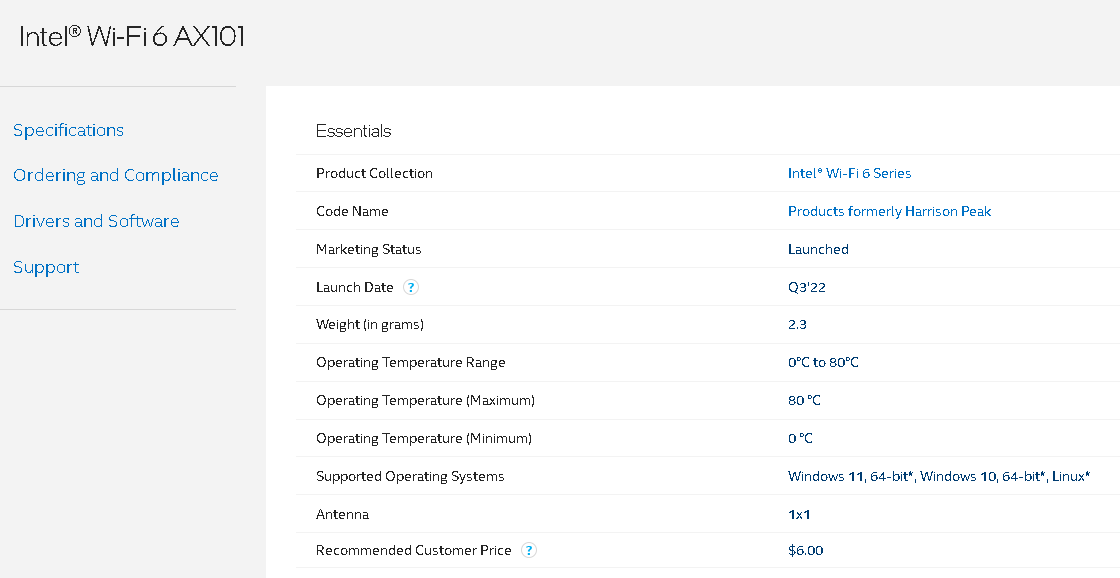Go to Ordering and Compliance
1120x578 pixels.
point(115,175)
